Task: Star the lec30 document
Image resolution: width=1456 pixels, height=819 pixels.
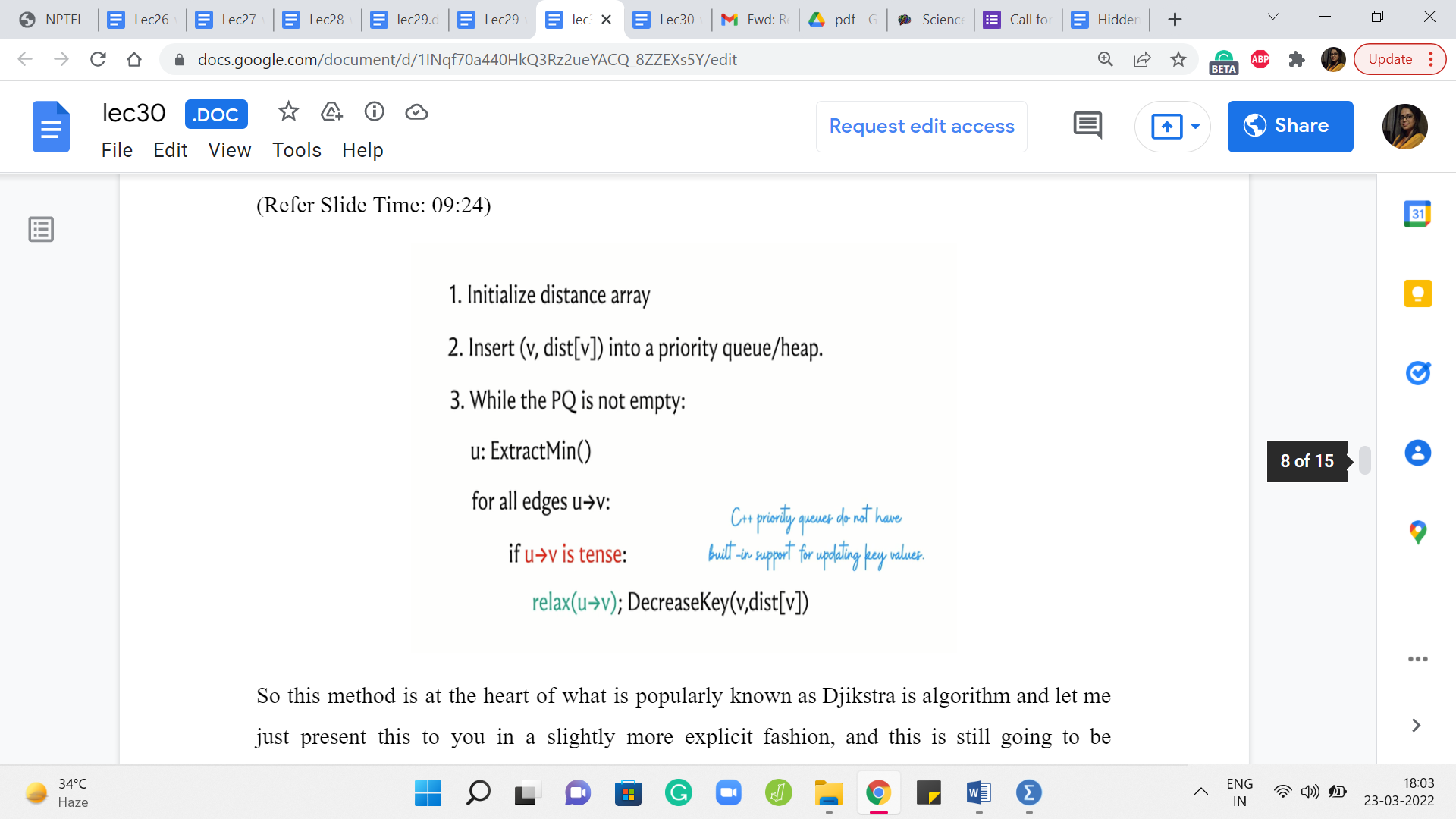Action: (x=288, y=112)
